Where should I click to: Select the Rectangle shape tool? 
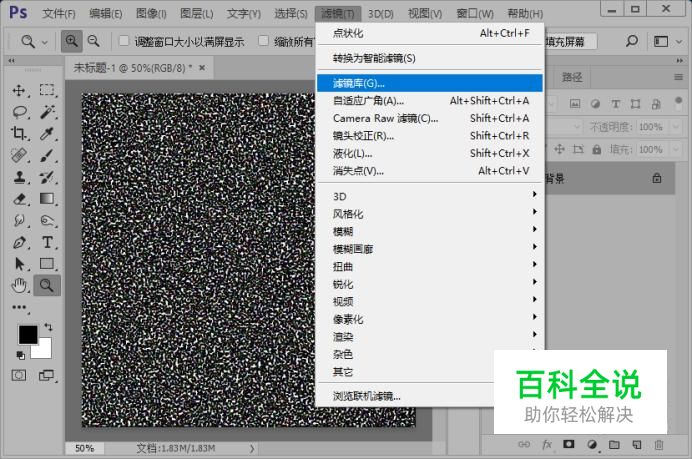[x=47, y=263]
